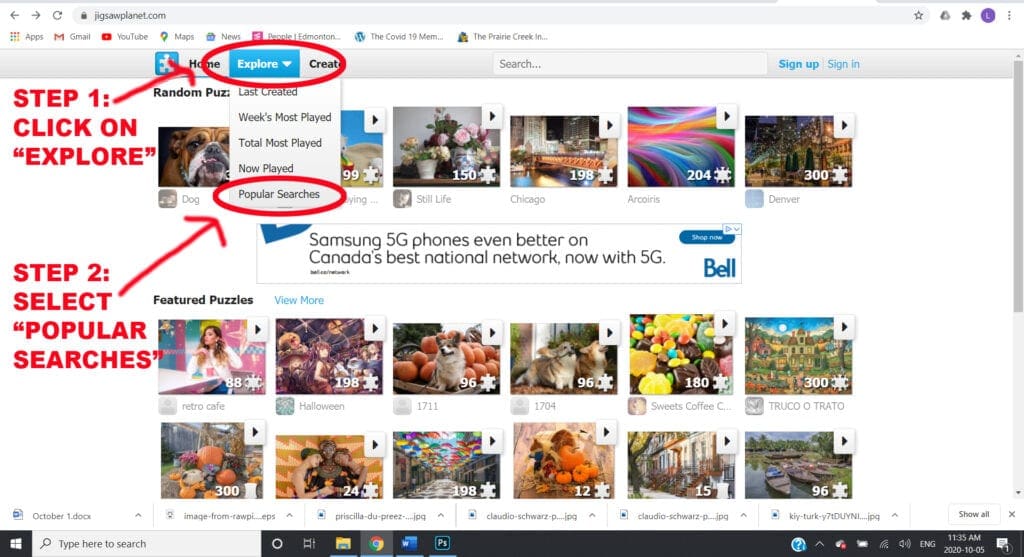Click the browser forward arrow
The width and height of the screenshot is (1024, 557).
36,15
